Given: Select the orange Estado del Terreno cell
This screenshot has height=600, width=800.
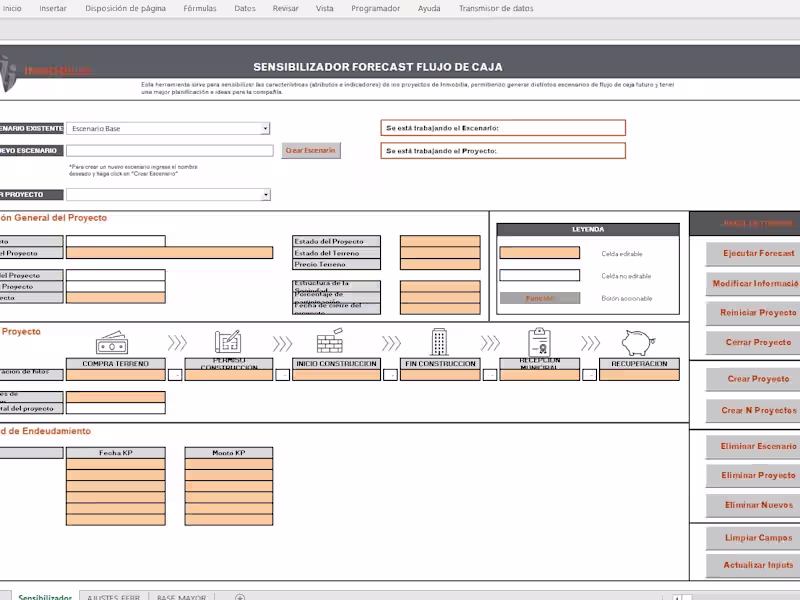Looking at the screenshot, I should [x=440, y=253].
